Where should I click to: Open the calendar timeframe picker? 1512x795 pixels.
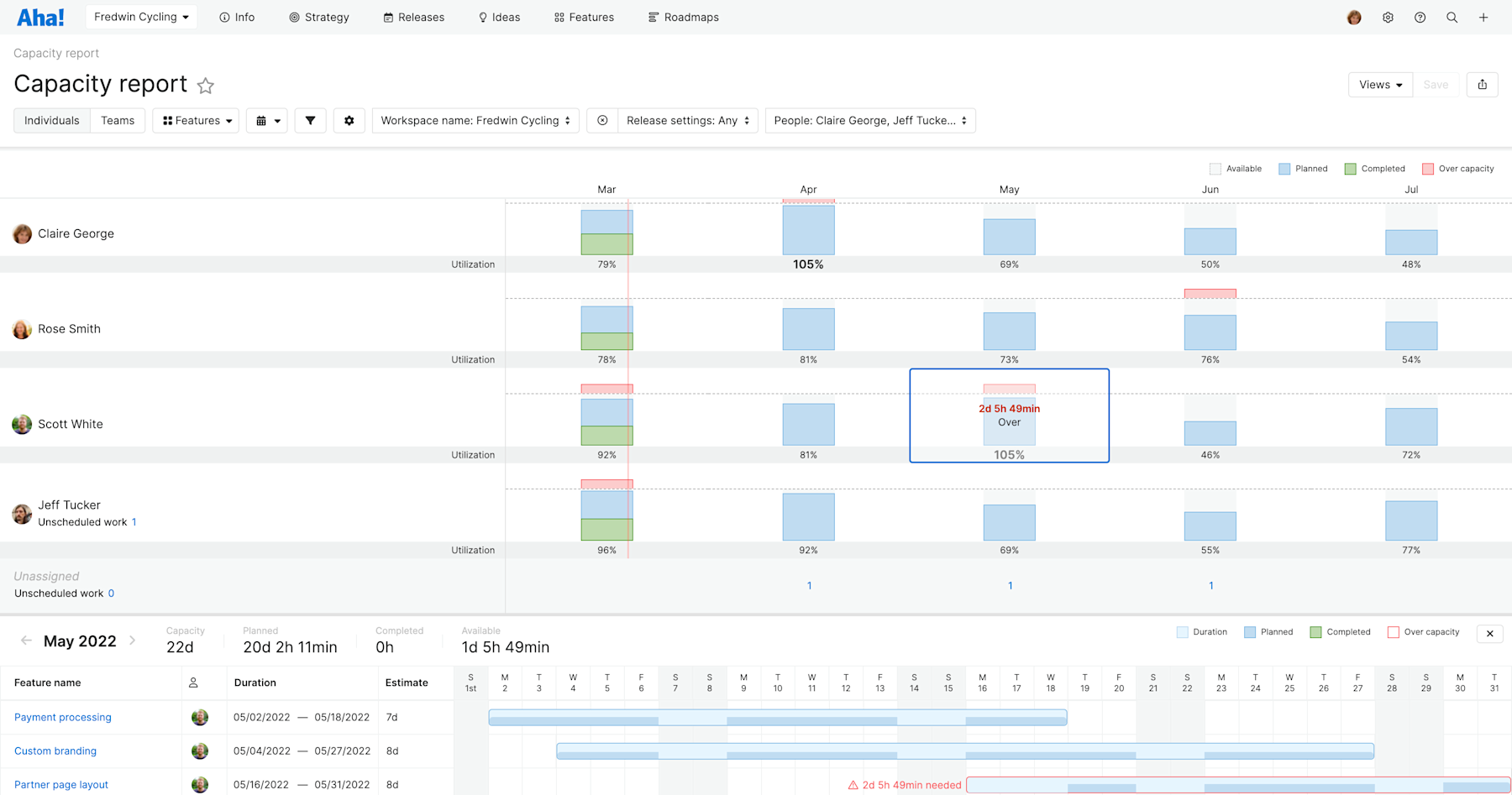266,120
